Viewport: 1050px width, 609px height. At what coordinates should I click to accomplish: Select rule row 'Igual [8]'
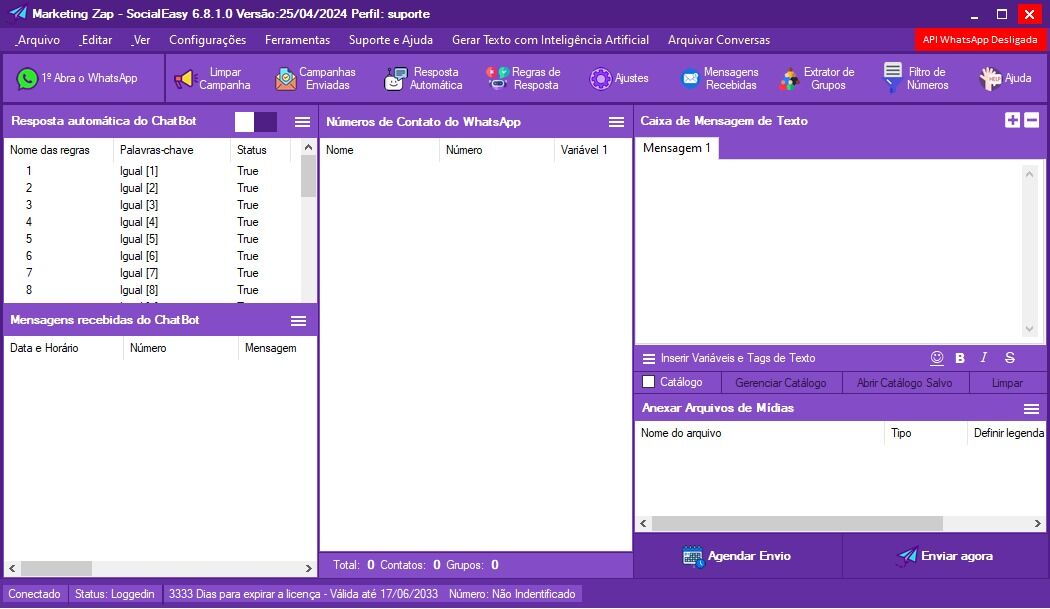pos(153,290)
